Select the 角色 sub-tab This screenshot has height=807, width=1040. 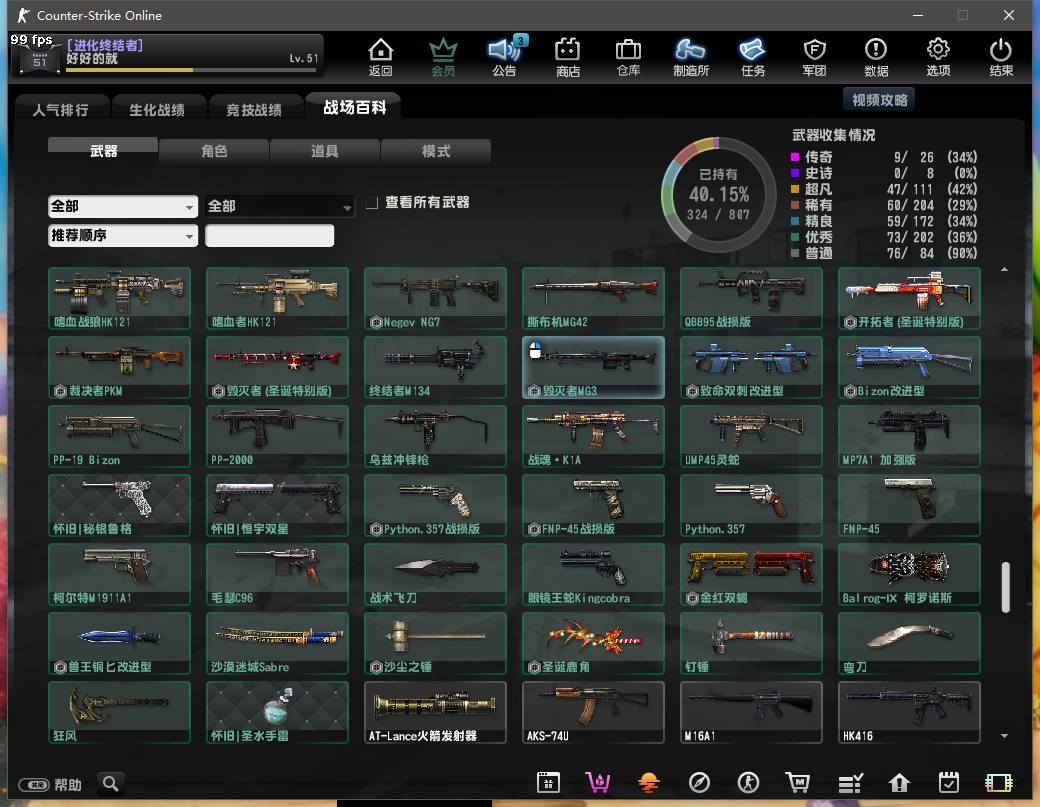coord(214,151)
